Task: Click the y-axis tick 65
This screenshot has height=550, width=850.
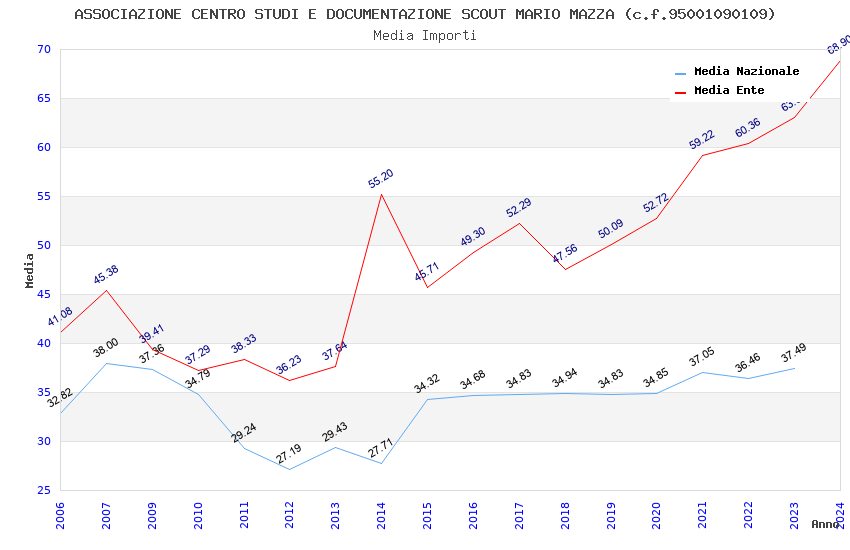Action: (x=44, y=98)
